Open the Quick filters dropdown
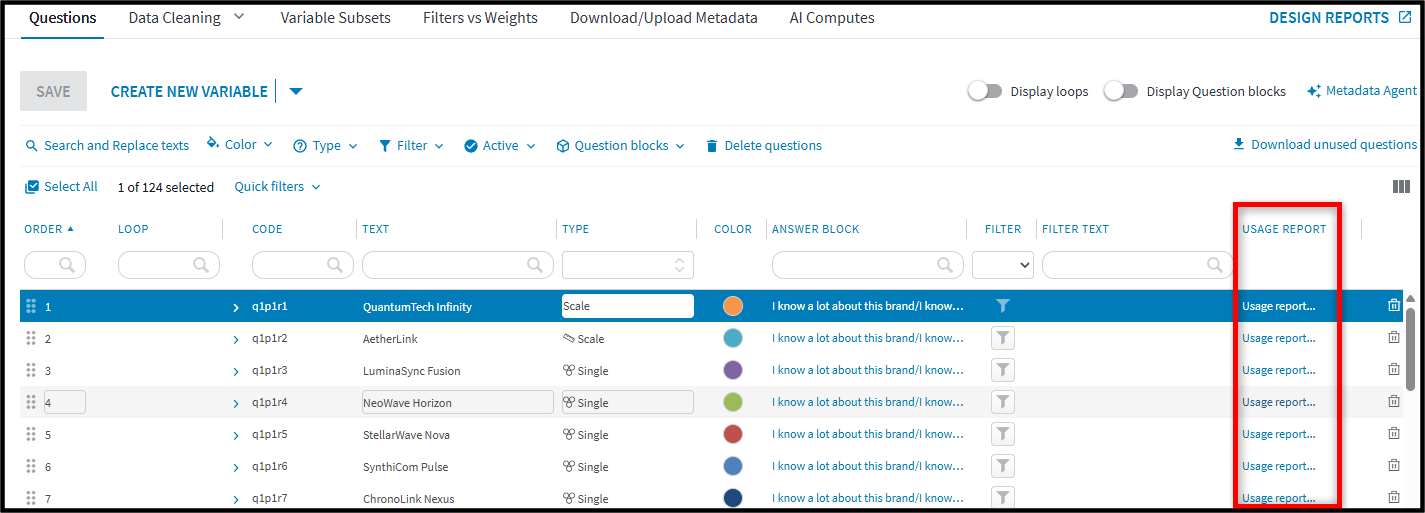This screenshot has width=1425, height=513. pos(277,187)
